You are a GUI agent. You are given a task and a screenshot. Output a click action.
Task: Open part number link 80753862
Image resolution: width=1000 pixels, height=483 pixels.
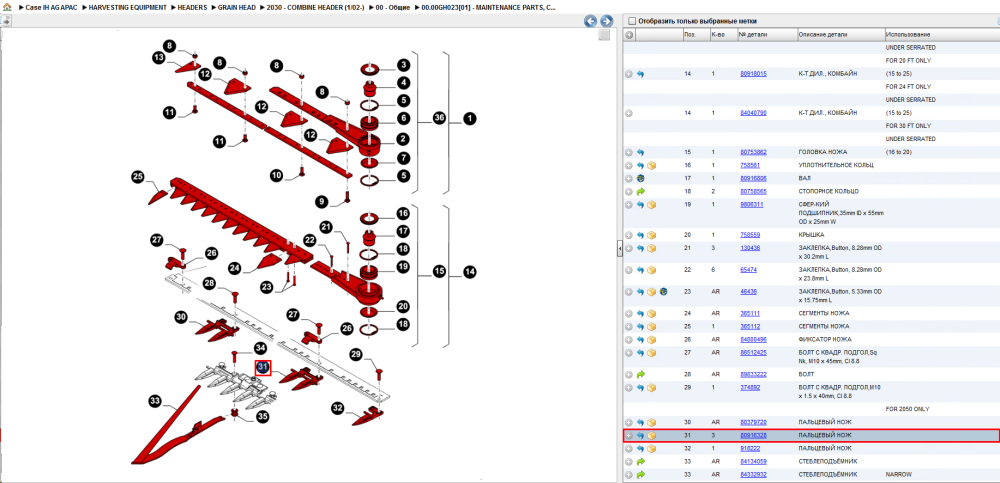(753, 152)
